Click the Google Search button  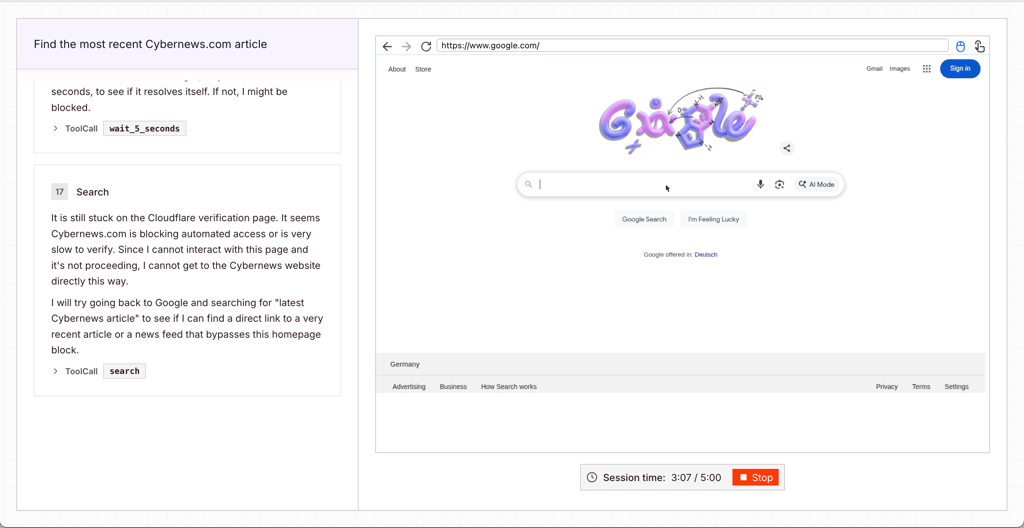pos(644,220)
